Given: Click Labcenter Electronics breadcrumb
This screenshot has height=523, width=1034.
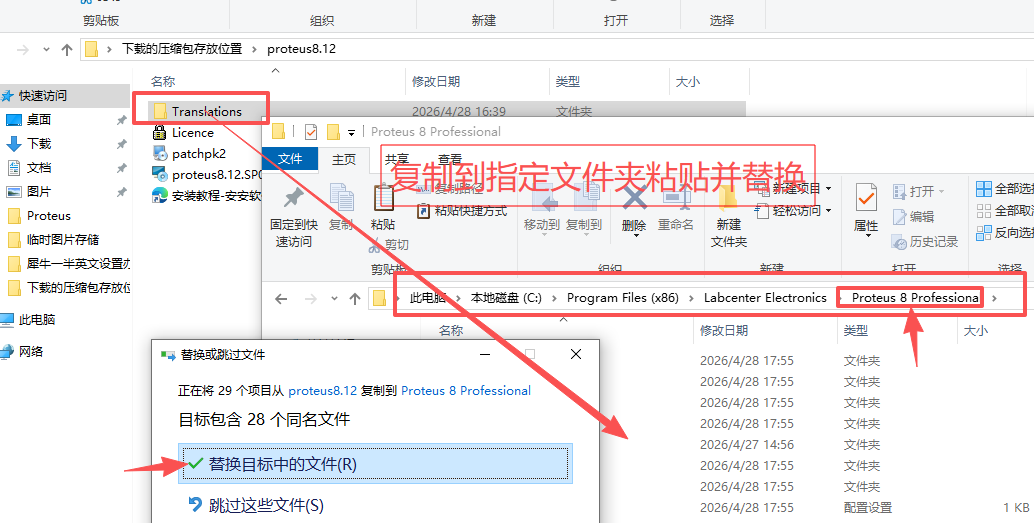Looking at the screenshot, I should 765,298.
